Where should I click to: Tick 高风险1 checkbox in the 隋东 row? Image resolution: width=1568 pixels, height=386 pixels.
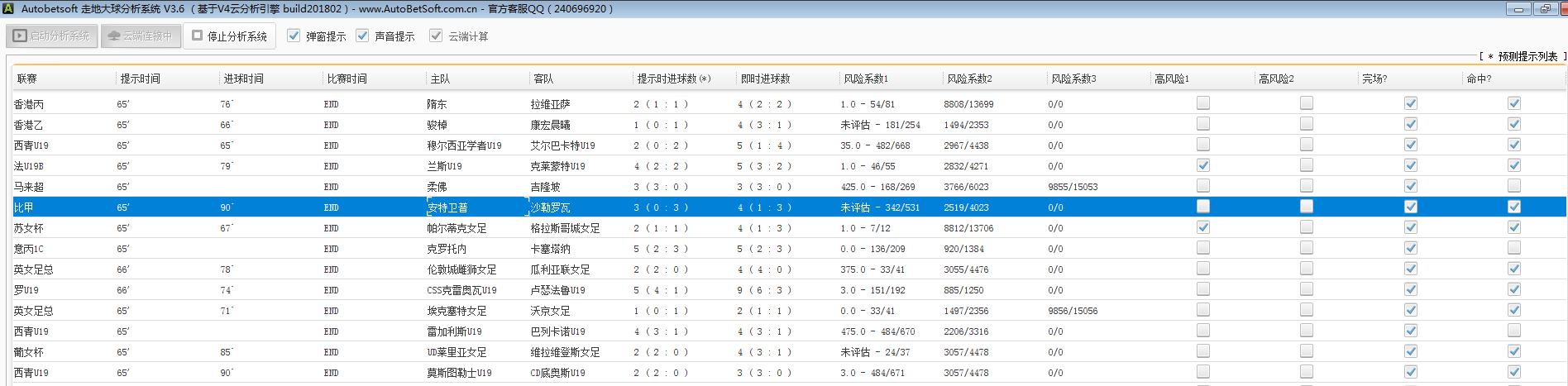tap(1203, 103)
